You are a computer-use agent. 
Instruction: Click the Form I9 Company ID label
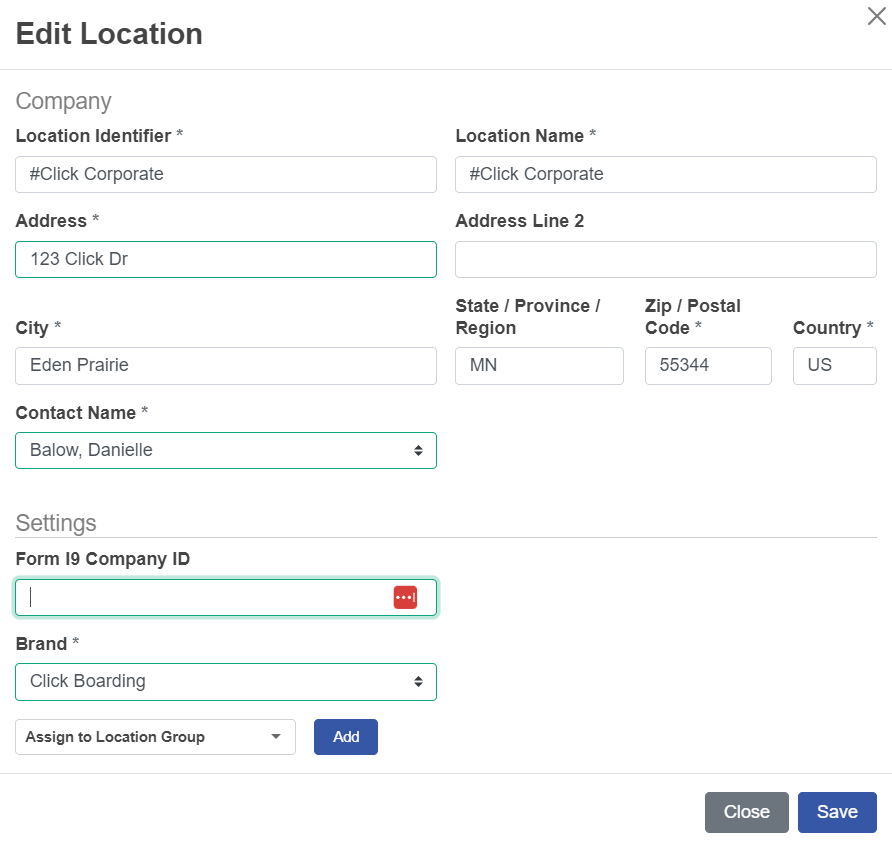103,559
